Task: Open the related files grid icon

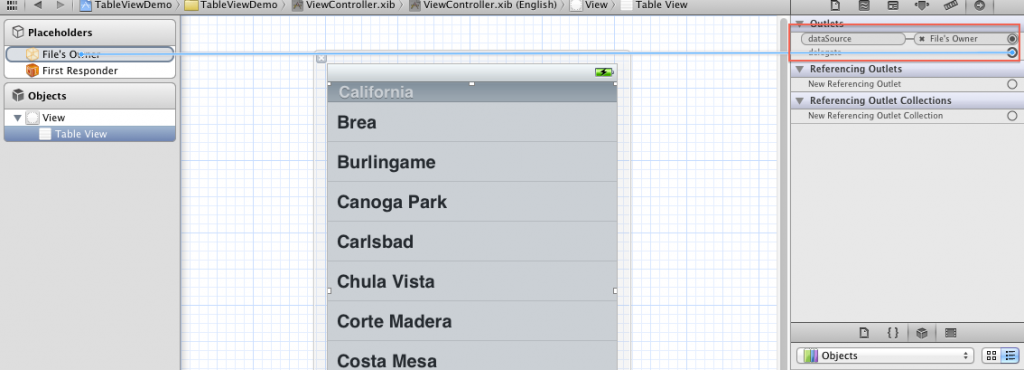Action: click(x=12, y=5)
